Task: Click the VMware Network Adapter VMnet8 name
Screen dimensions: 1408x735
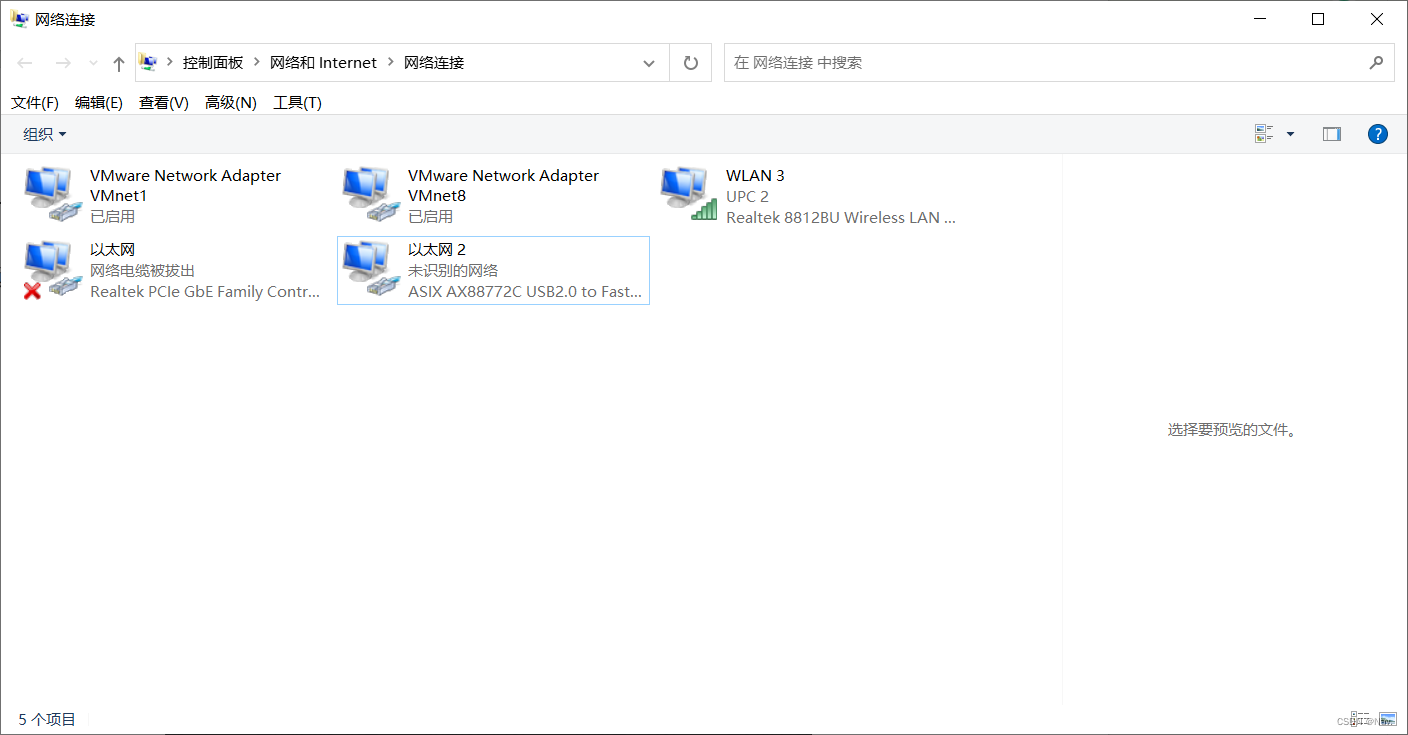Action: tap(503, 185)
